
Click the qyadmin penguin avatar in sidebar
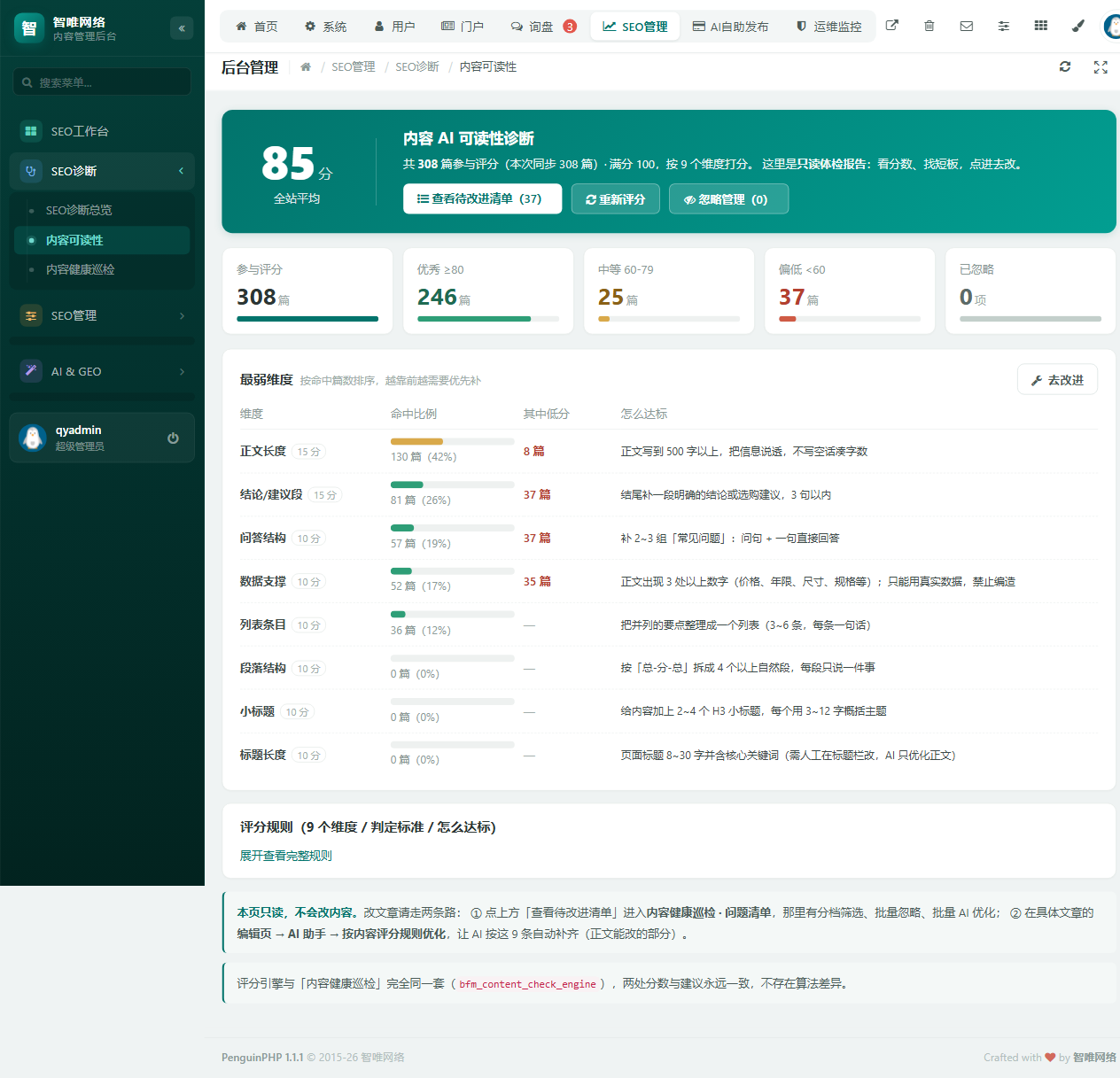[33, 438]
